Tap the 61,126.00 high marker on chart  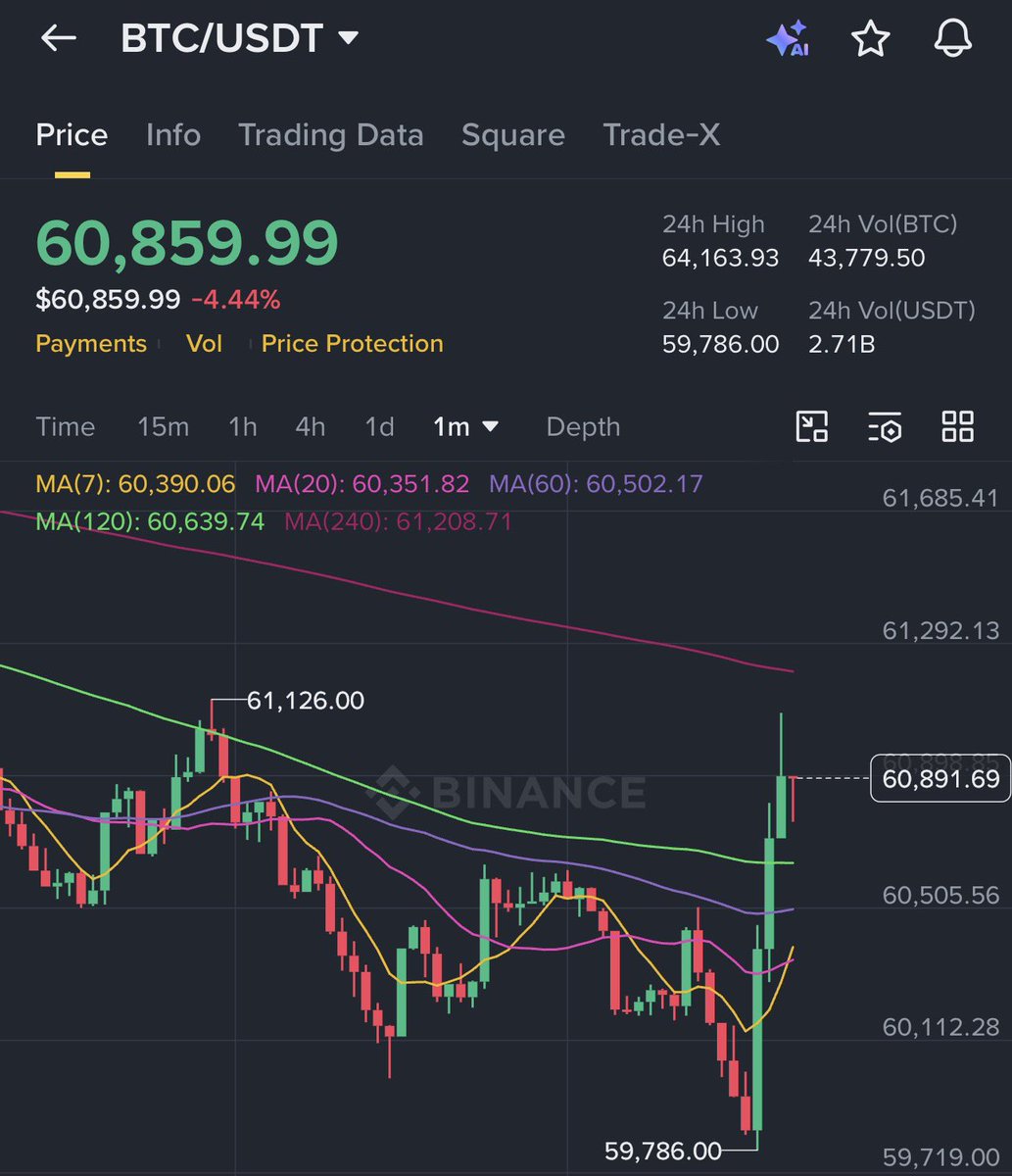pos(305,701)
